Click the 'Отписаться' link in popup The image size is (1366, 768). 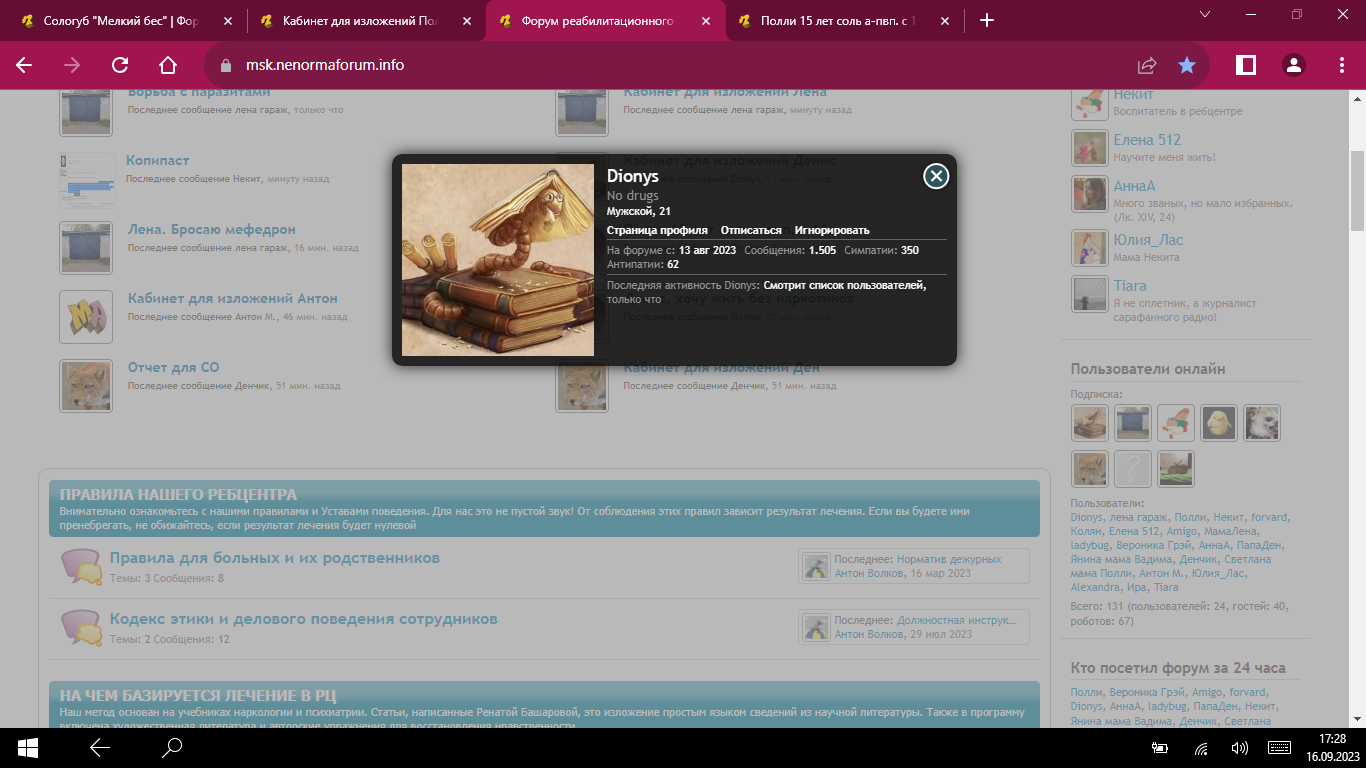751,230
